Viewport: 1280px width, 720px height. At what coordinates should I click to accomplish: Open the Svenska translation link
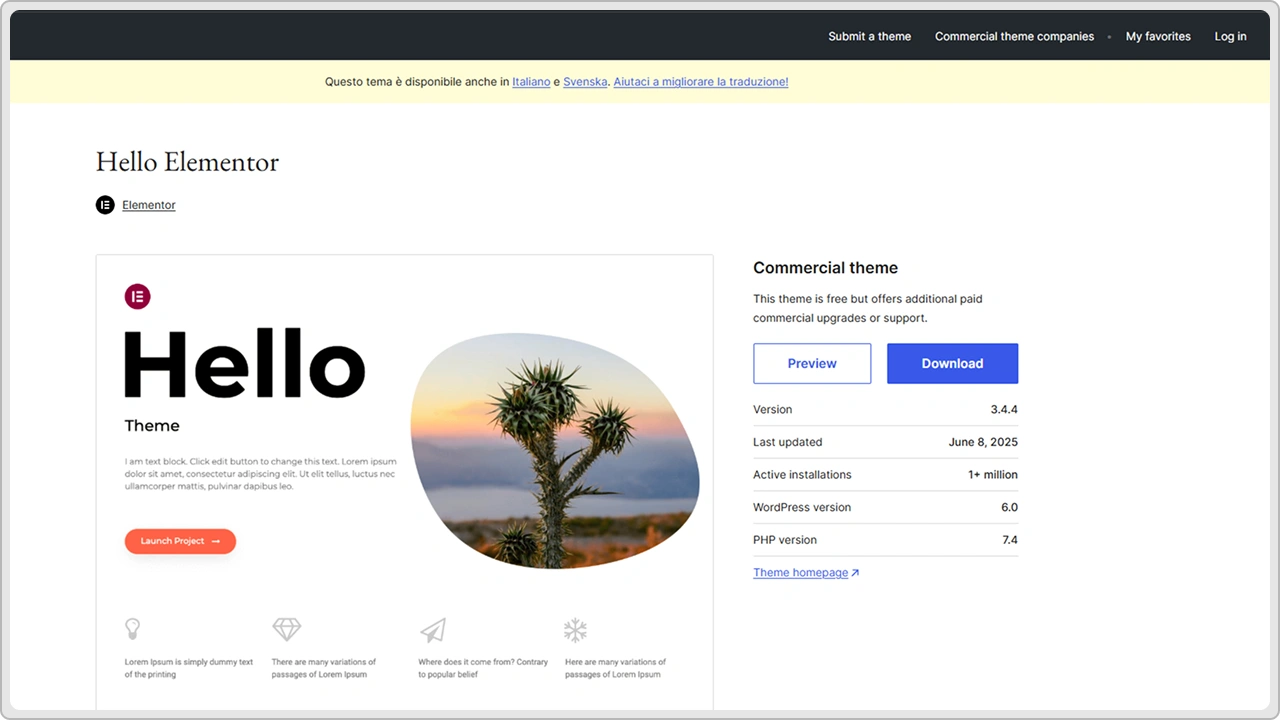tap(585, 82)
